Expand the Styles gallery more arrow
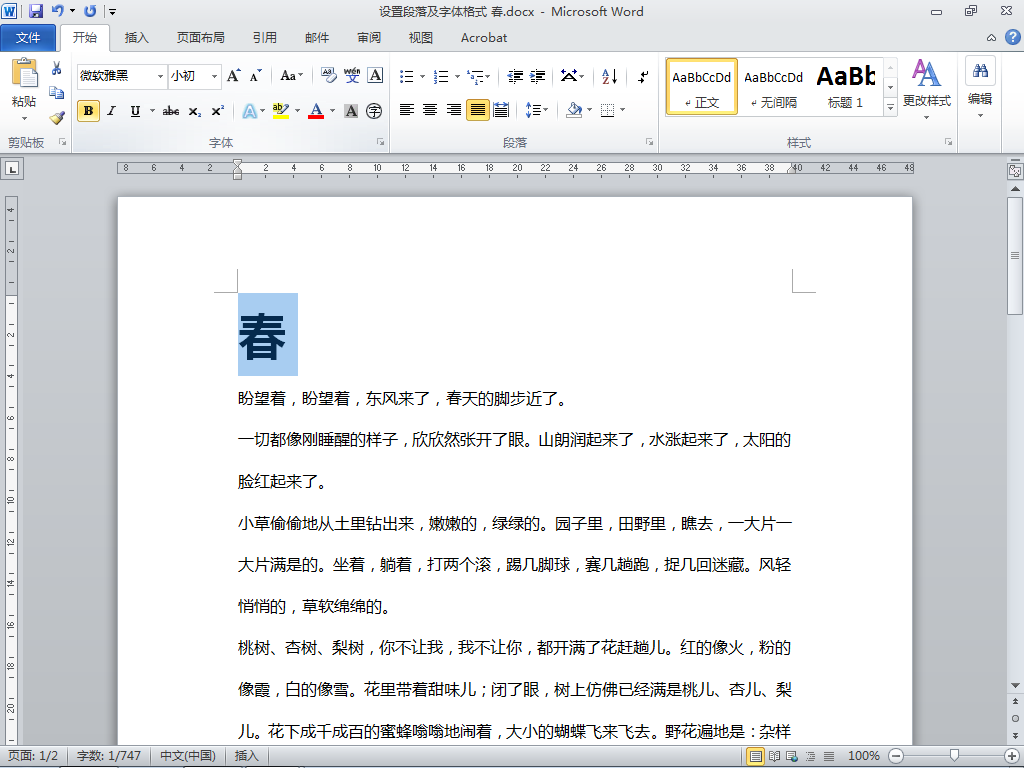The width and height of the screenshot is (1024, 768). click(890, 107)
